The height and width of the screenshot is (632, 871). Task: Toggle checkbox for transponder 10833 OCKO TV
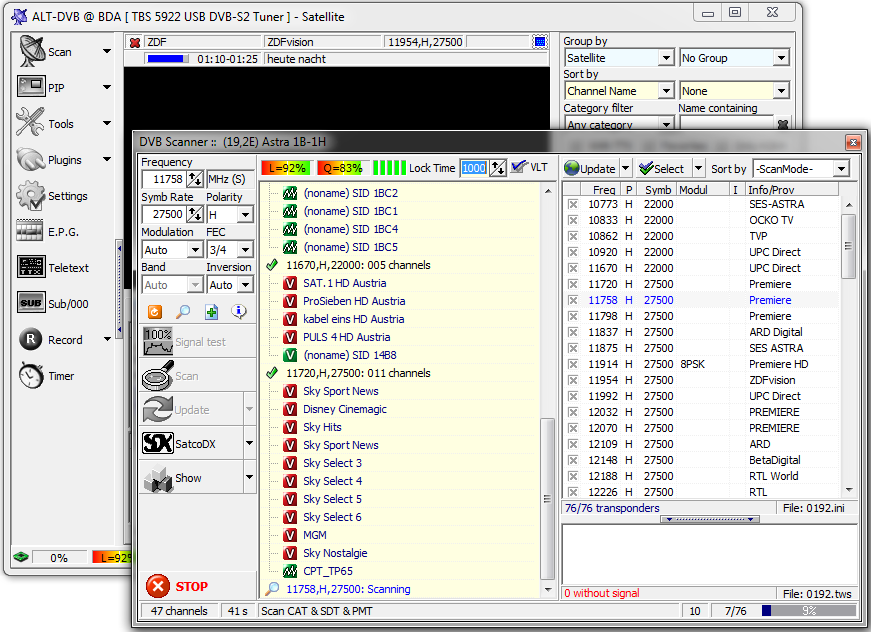click(x=573, y=220)
